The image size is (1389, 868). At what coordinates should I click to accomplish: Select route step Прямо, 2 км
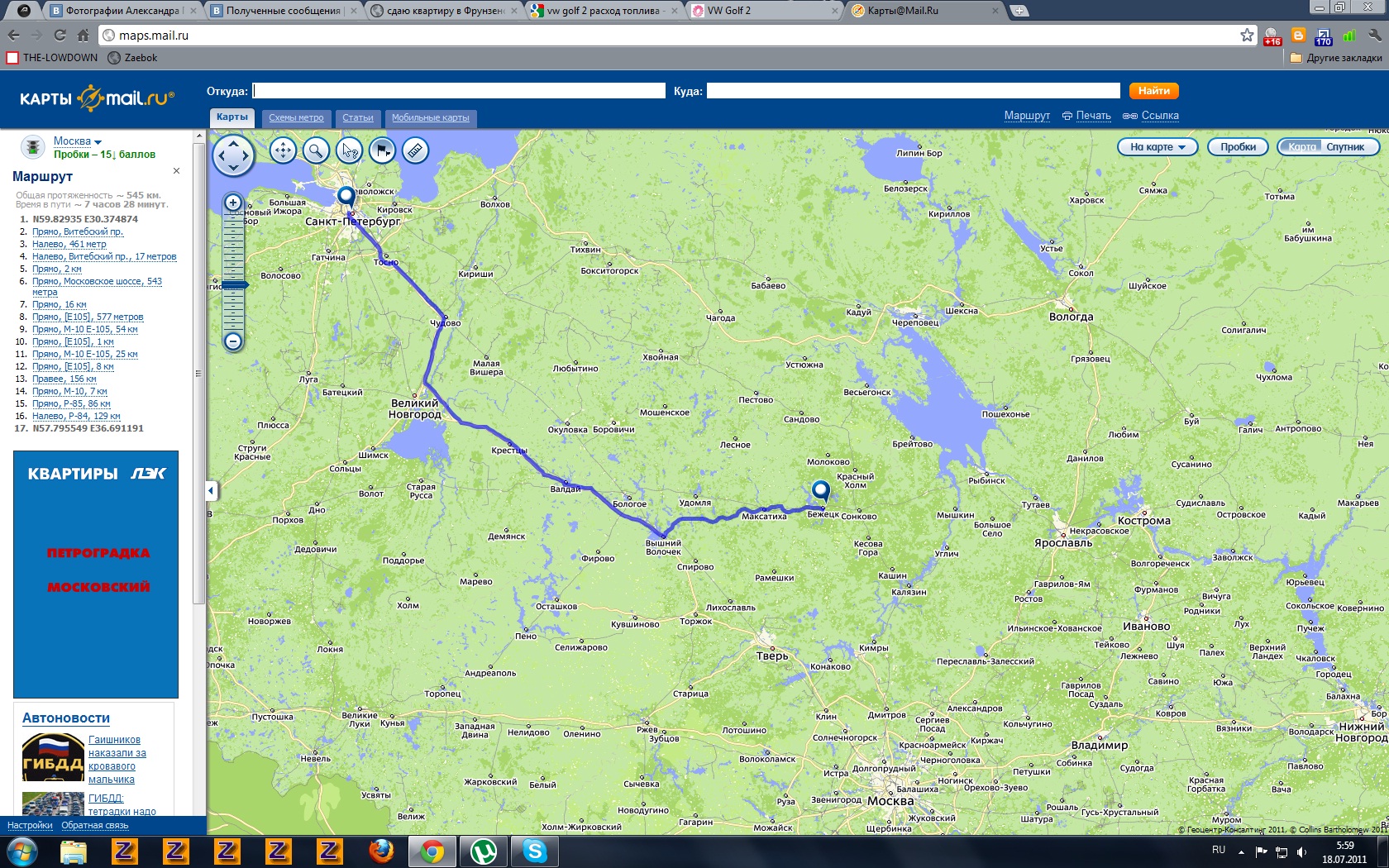click(57, 269)
